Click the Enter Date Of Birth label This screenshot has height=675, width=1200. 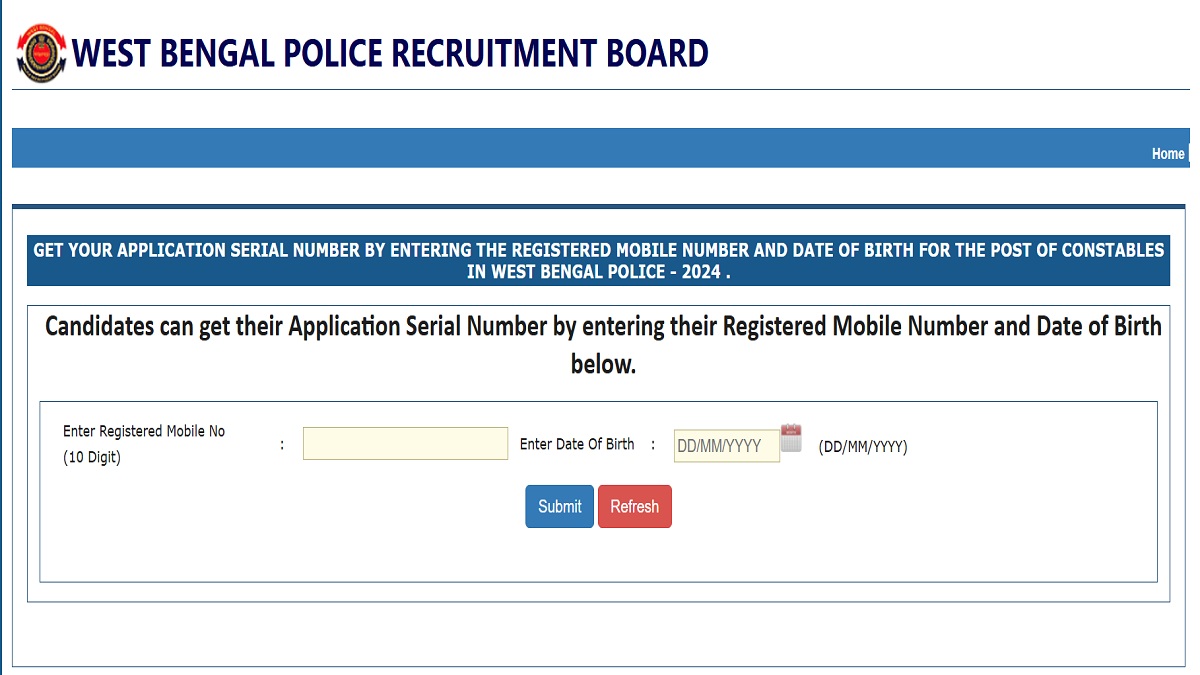click(x=578, y=444)
